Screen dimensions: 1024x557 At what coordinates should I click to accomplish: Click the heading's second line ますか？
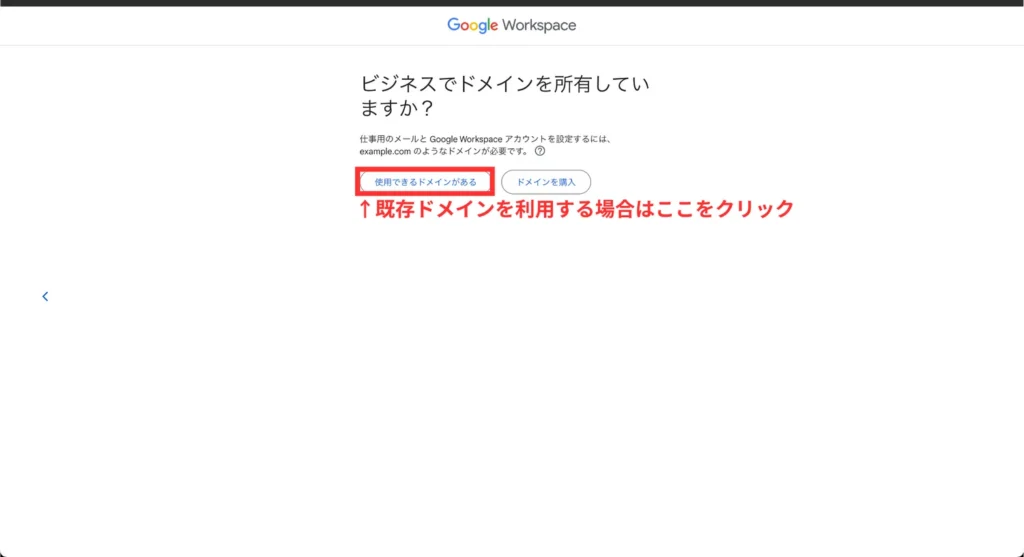(398, 108)
